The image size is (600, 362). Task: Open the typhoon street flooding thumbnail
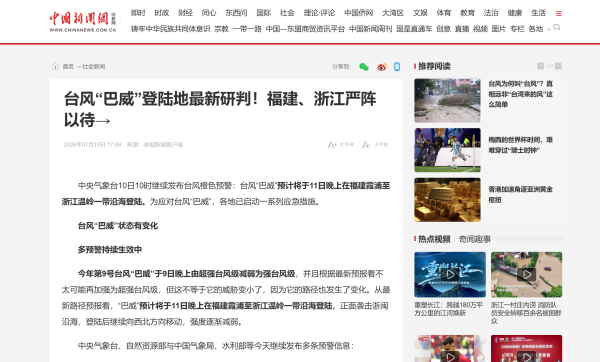point(447,100)
